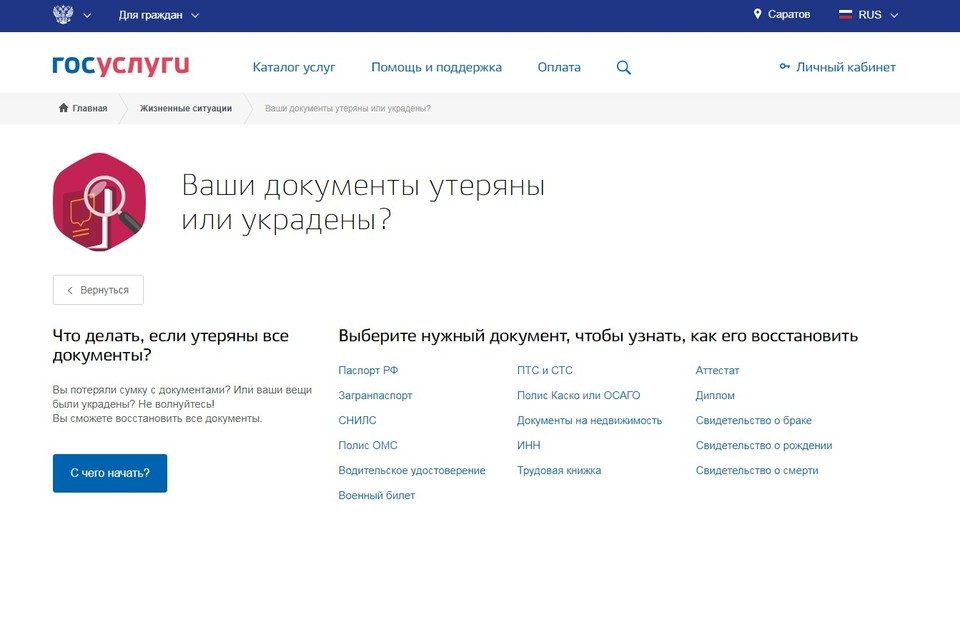Image resolution: width=960 pixels, height=639 pixels.
Task: Open the "Документы на недвижимость" link
Action: point(589,420)
